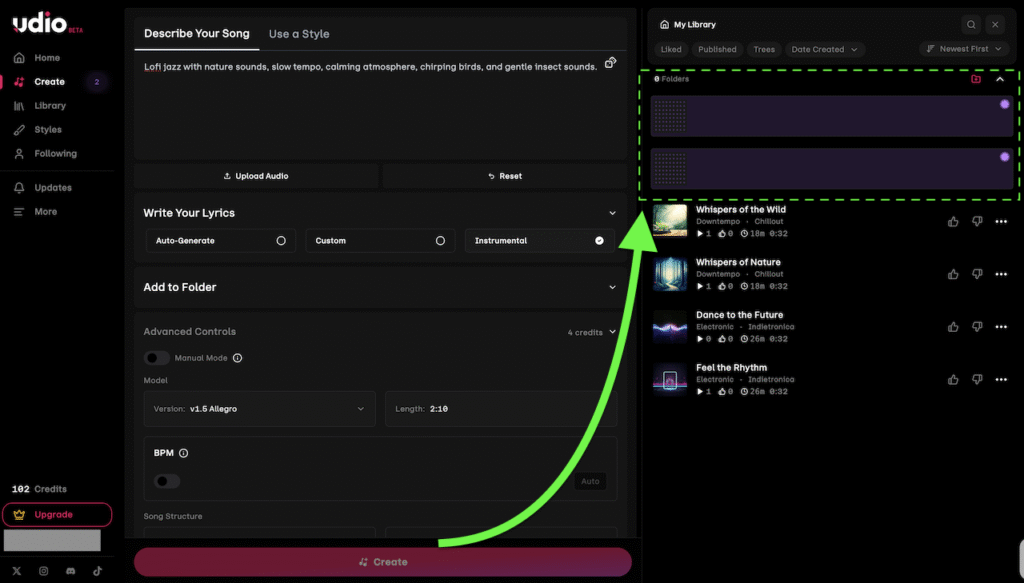Click the new folder icon in library
This screenshot has width=1024, height=583.
click(976, 79)
